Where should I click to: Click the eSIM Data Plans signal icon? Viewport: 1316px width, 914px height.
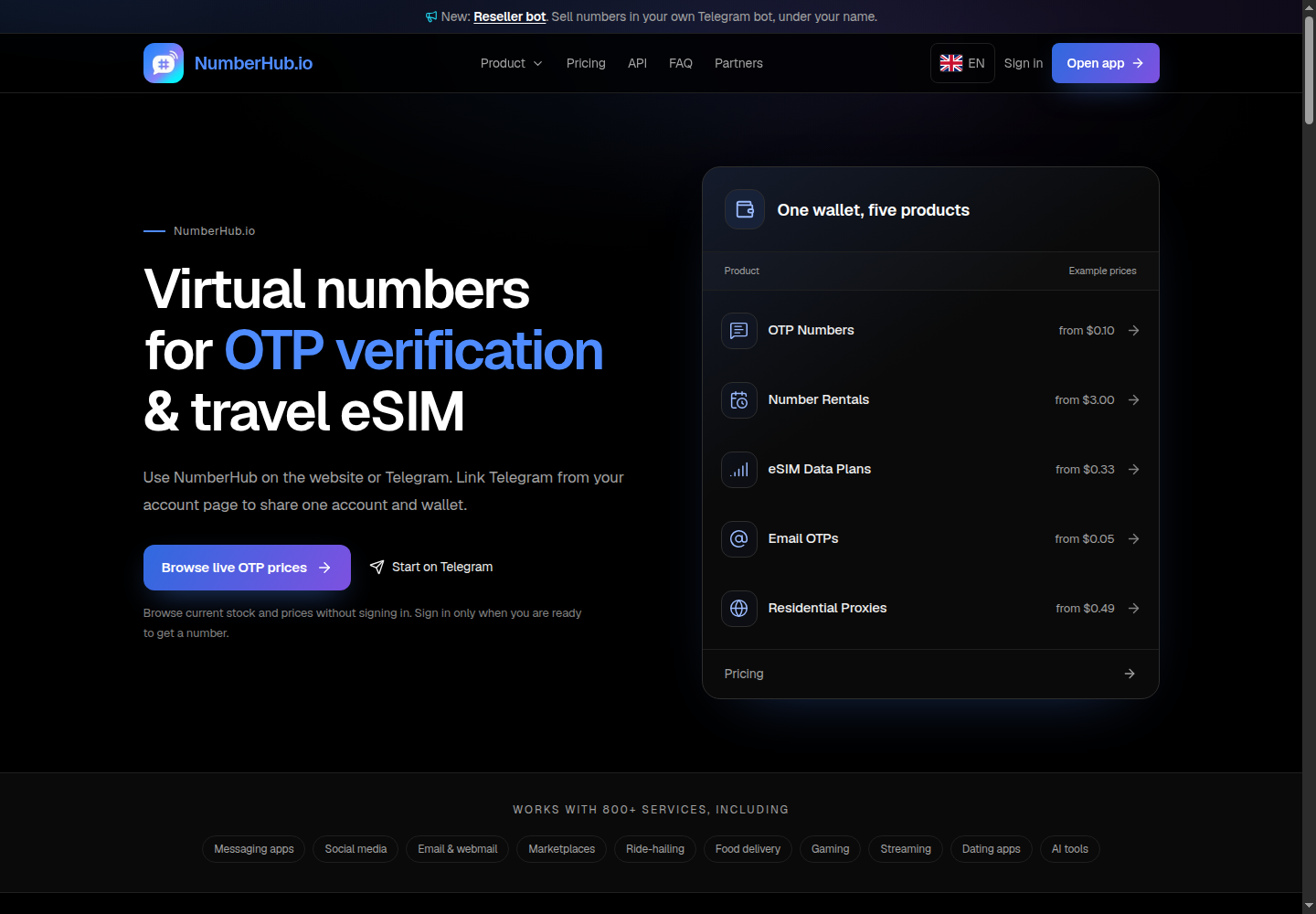click(739, 470)
